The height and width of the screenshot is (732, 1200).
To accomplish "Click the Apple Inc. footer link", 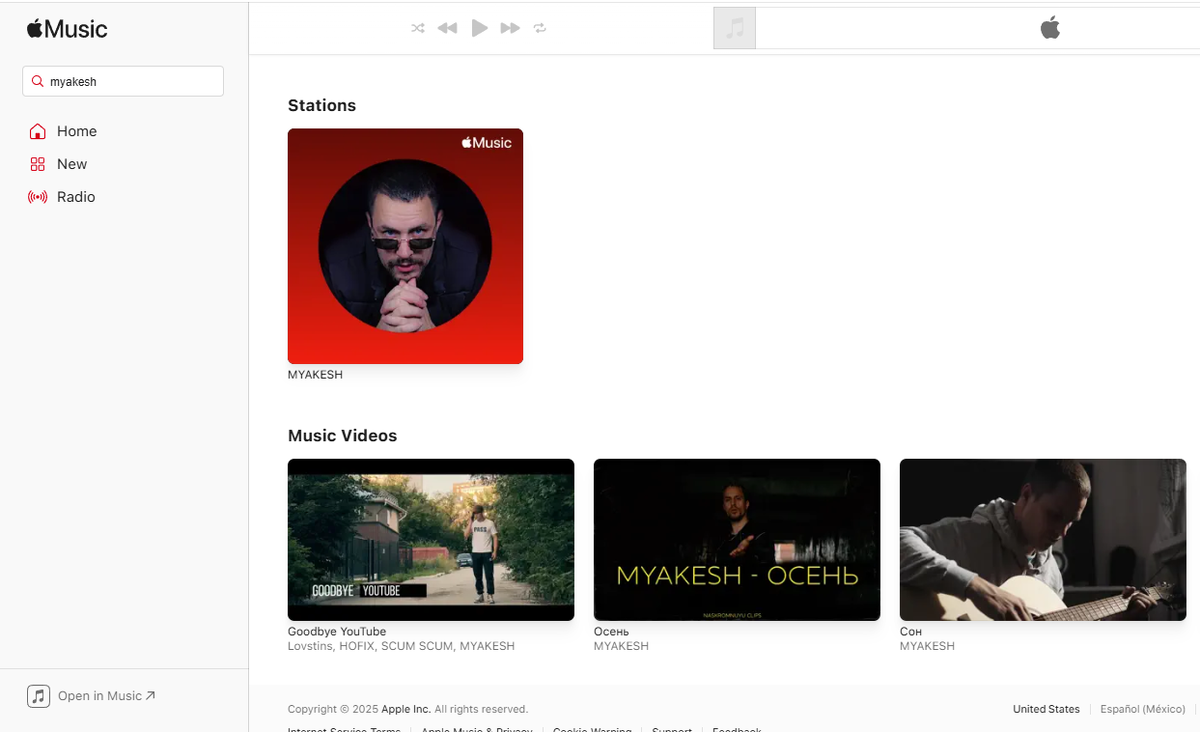I will pos(406,709).
